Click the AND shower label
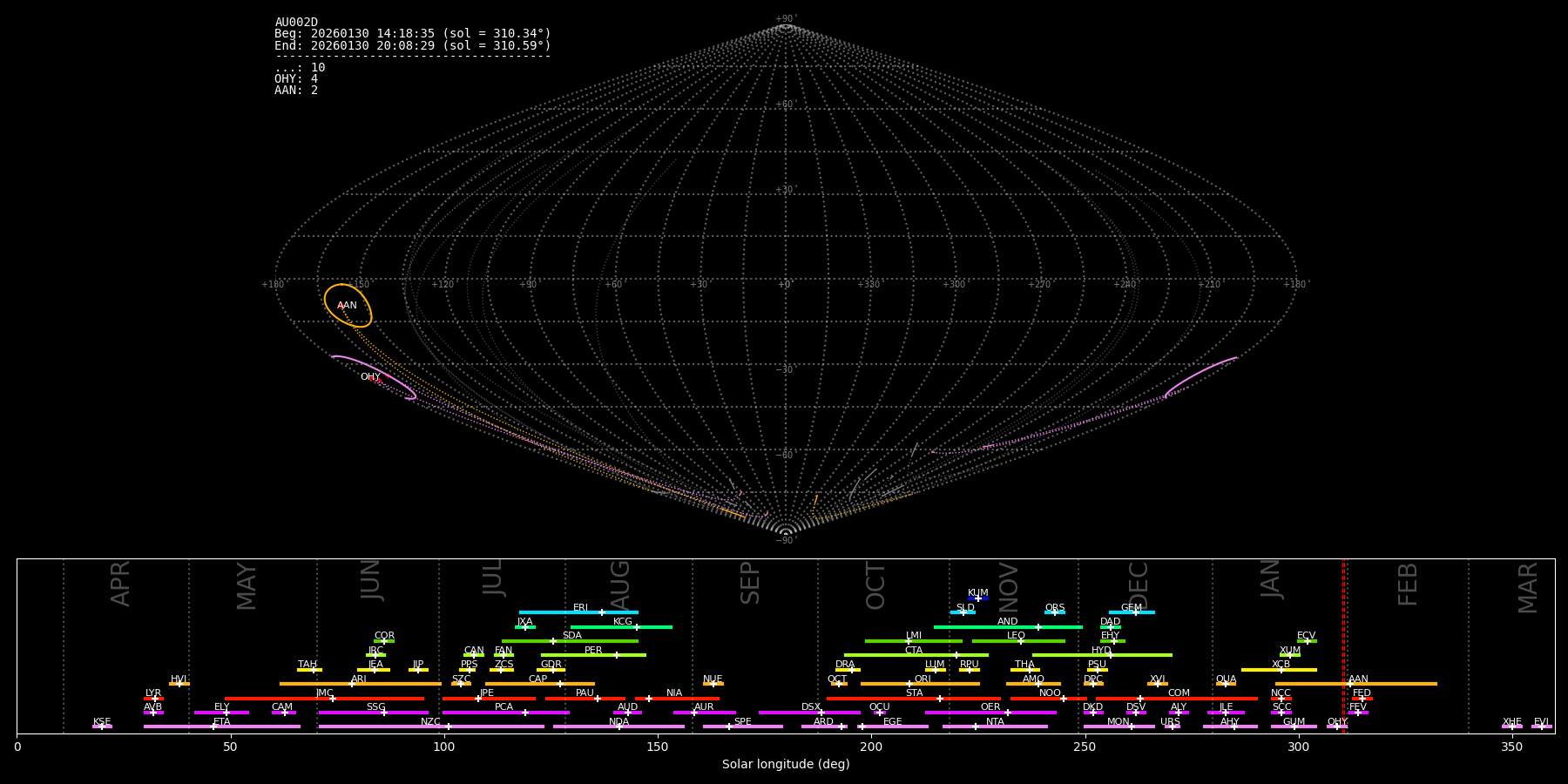The image size is (1568, 784). coord(1008,622)
